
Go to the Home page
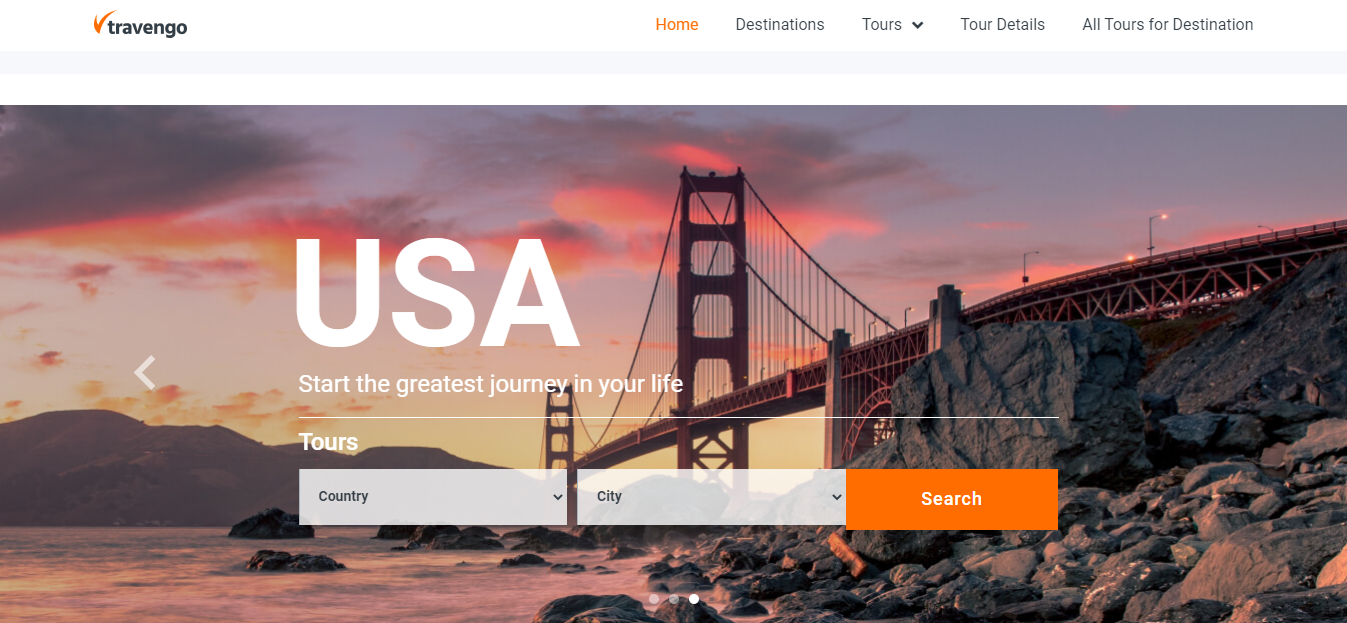coord(677,25)
